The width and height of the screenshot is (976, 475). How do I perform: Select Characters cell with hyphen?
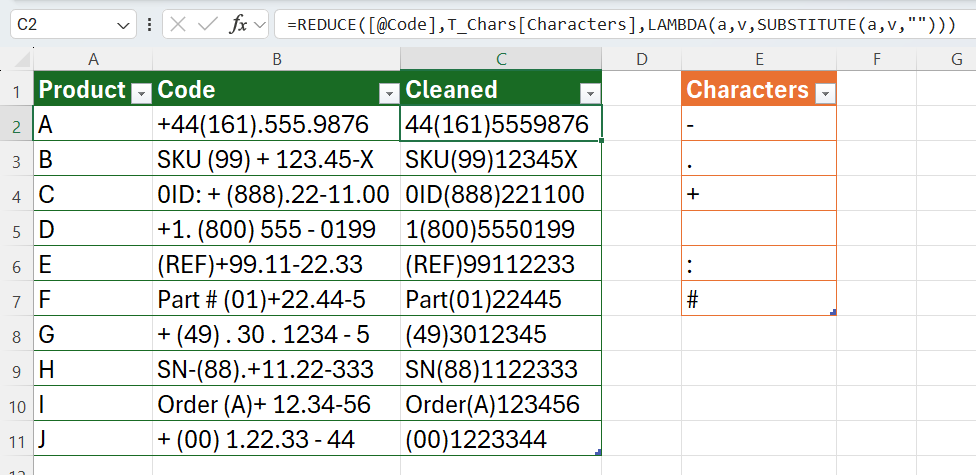tap(759, 123)
